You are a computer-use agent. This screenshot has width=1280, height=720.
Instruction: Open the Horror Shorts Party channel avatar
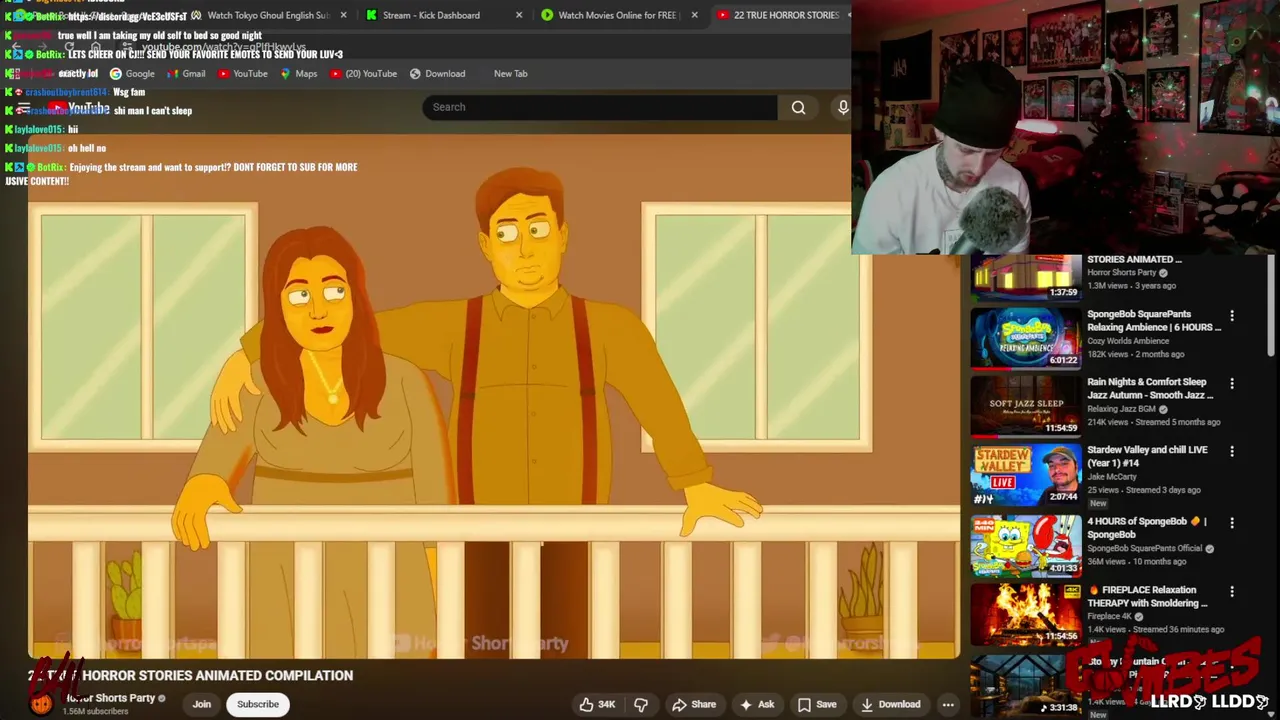pos(41,703)
